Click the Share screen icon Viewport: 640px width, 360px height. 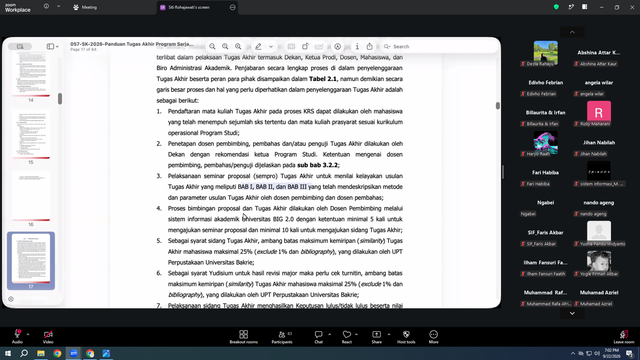[376, 334]
